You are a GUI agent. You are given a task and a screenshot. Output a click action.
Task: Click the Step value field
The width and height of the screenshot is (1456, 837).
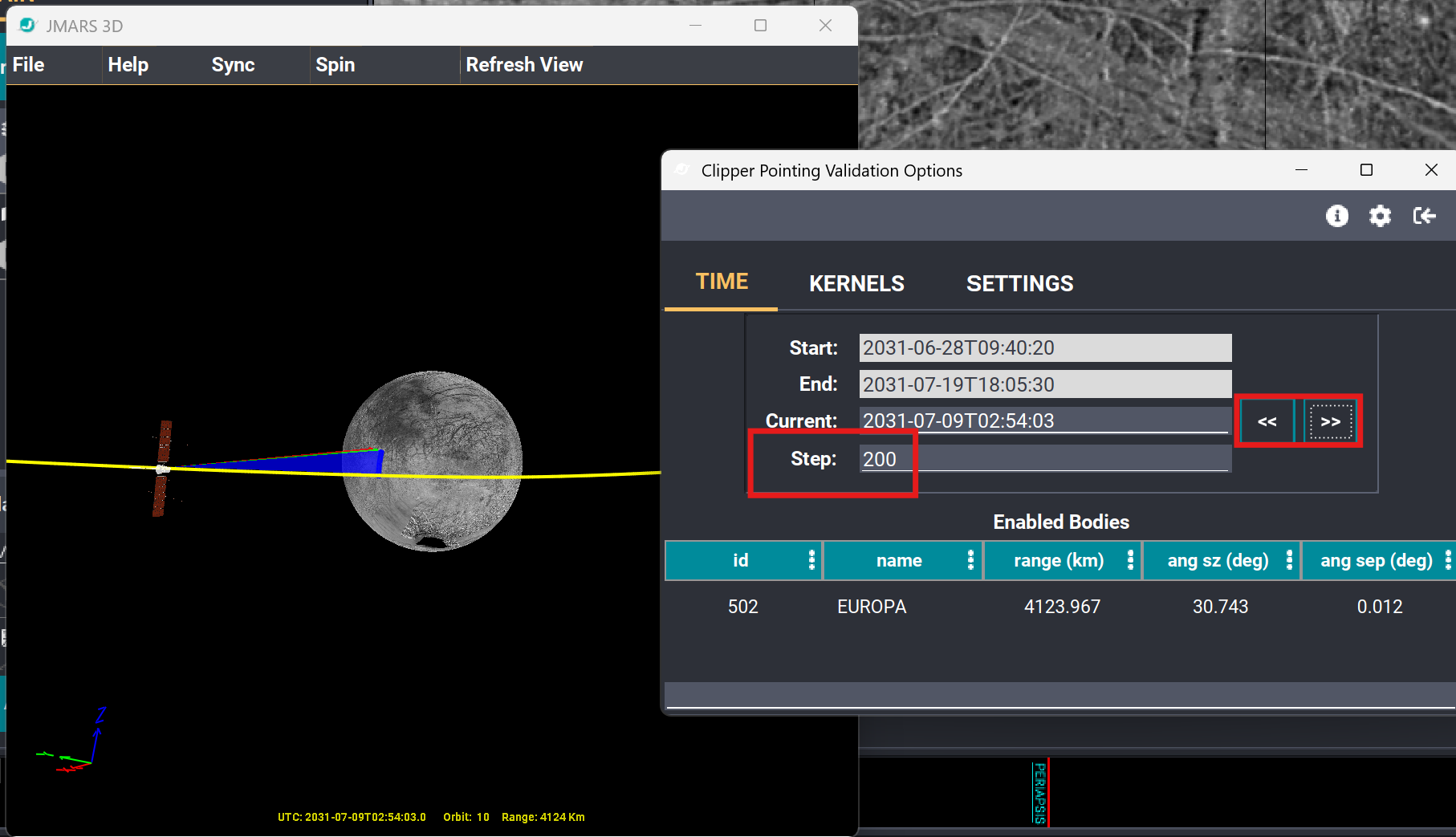1045,459
